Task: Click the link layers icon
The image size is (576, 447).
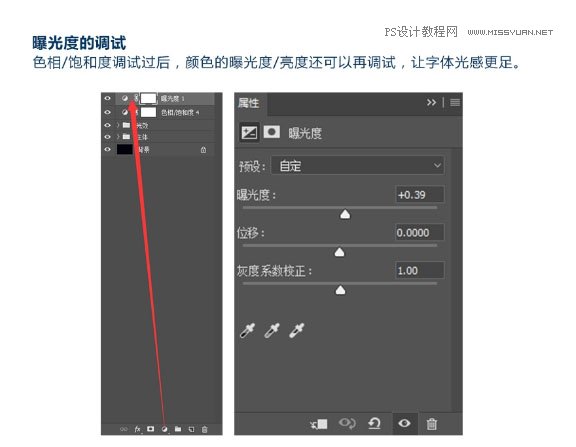Action: (x=124, y=429)
